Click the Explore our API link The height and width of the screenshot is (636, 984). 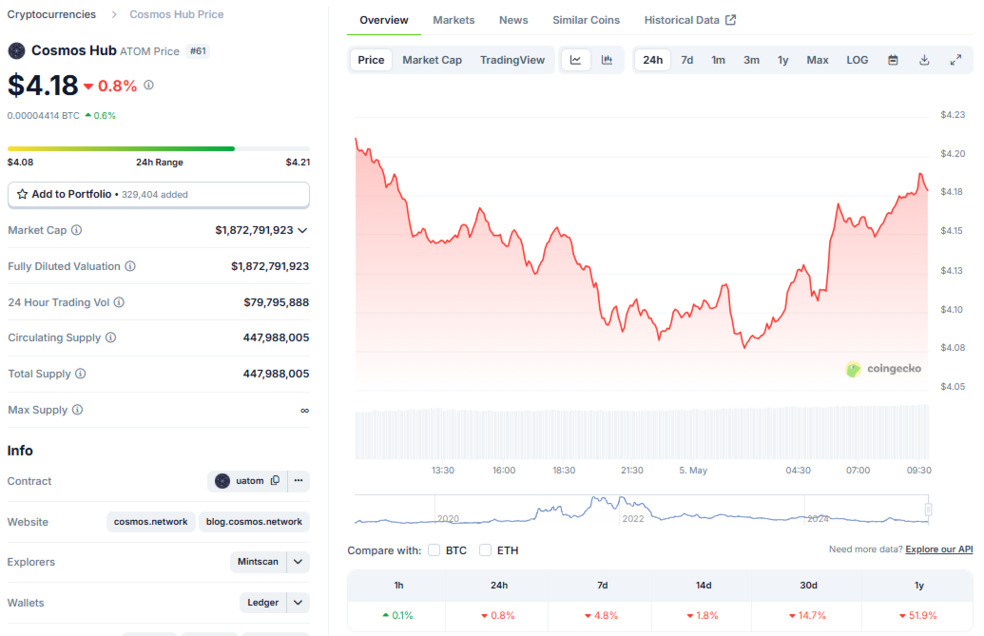pos(939,549)
